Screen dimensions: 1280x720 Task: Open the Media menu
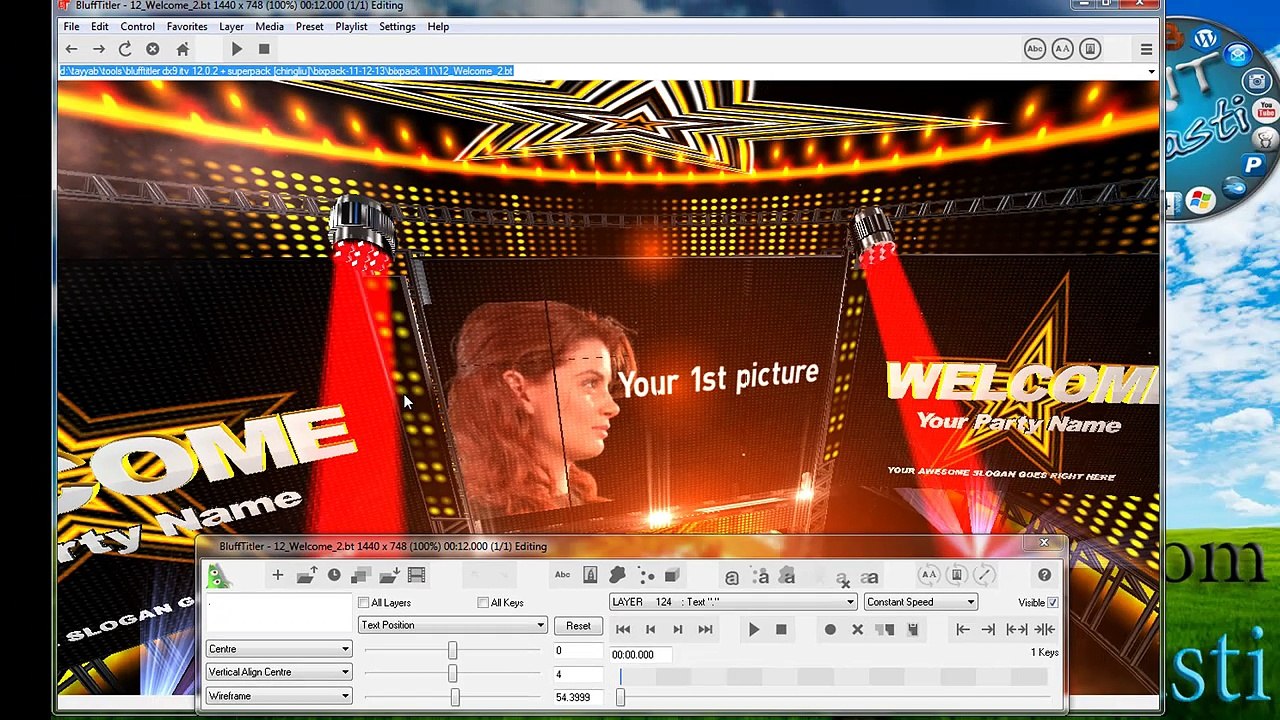click(269, 27)
